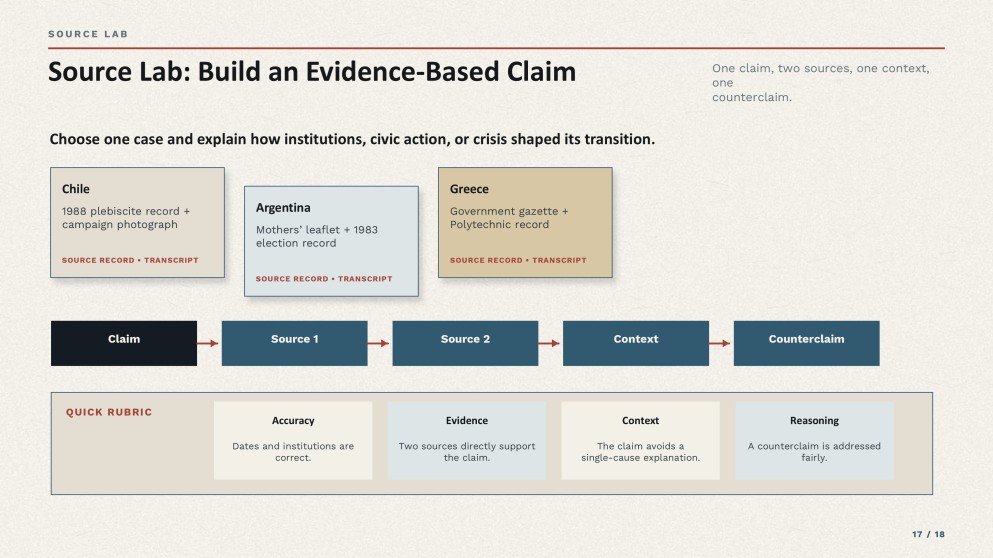Click the Source 2 step box
Screen dimensions: 993x558
pos(465,343)
